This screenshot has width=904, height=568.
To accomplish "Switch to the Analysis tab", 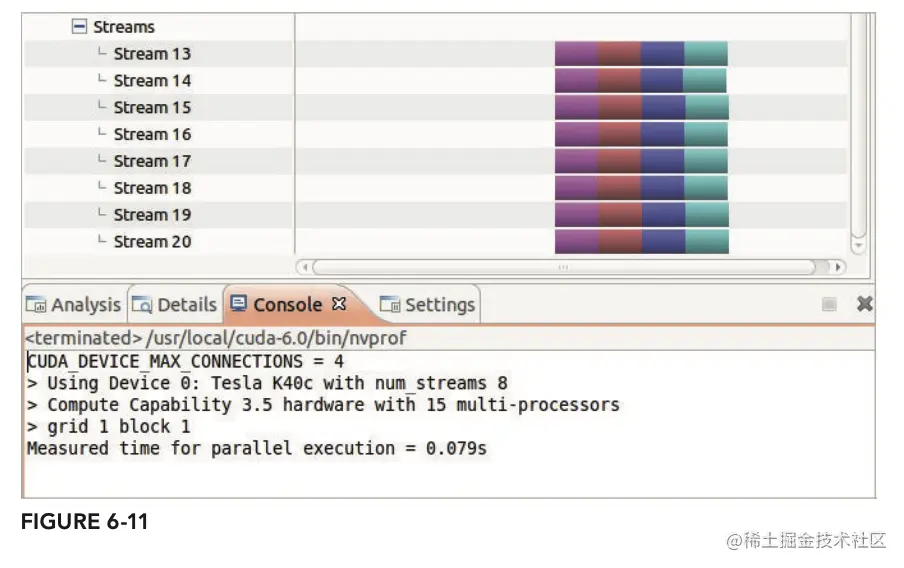I will [x=73, y=305].
